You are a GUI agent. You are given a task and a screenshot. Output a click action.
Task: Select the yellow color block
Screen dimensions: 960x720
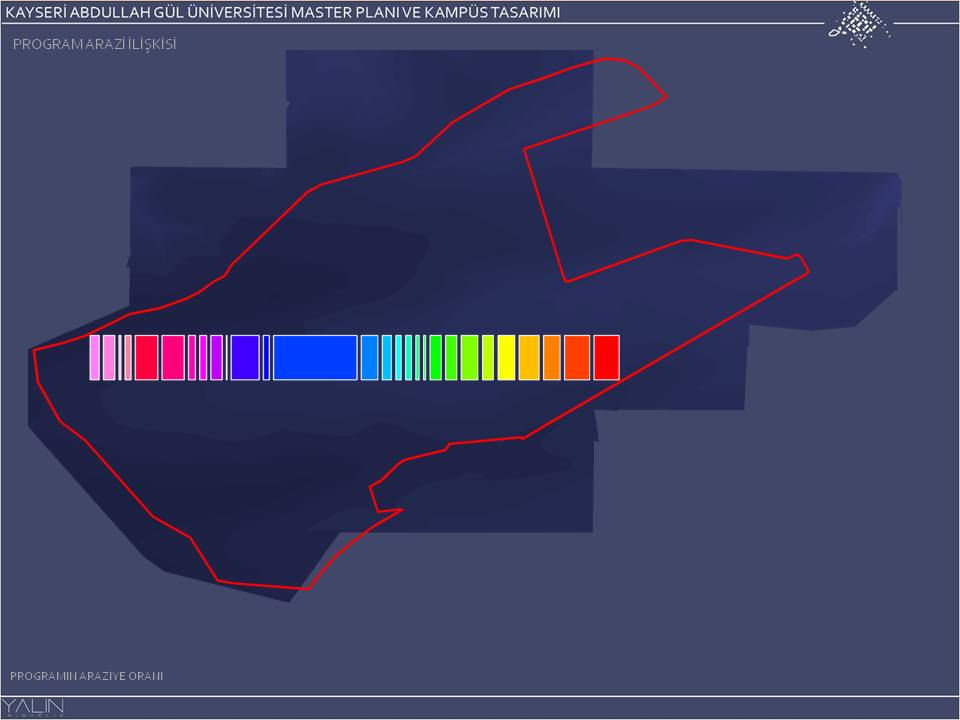pyautogui.click(x=506, y=358)
